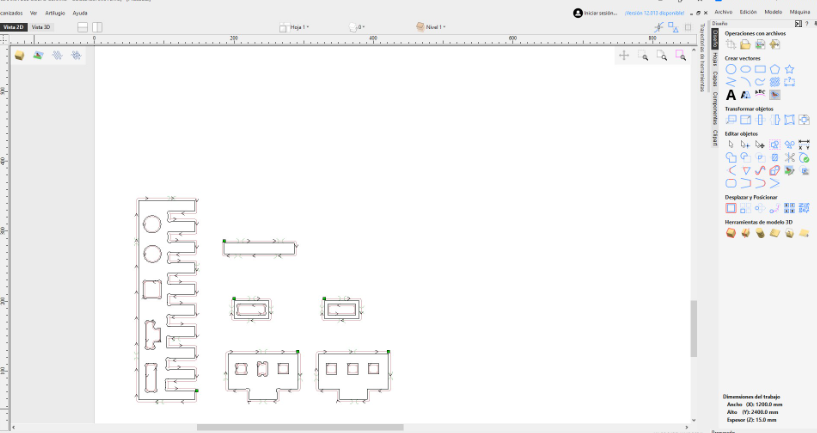Open the Ayuda menu
The width and height of the screenshot is (817, 433).
click(80, 13)
